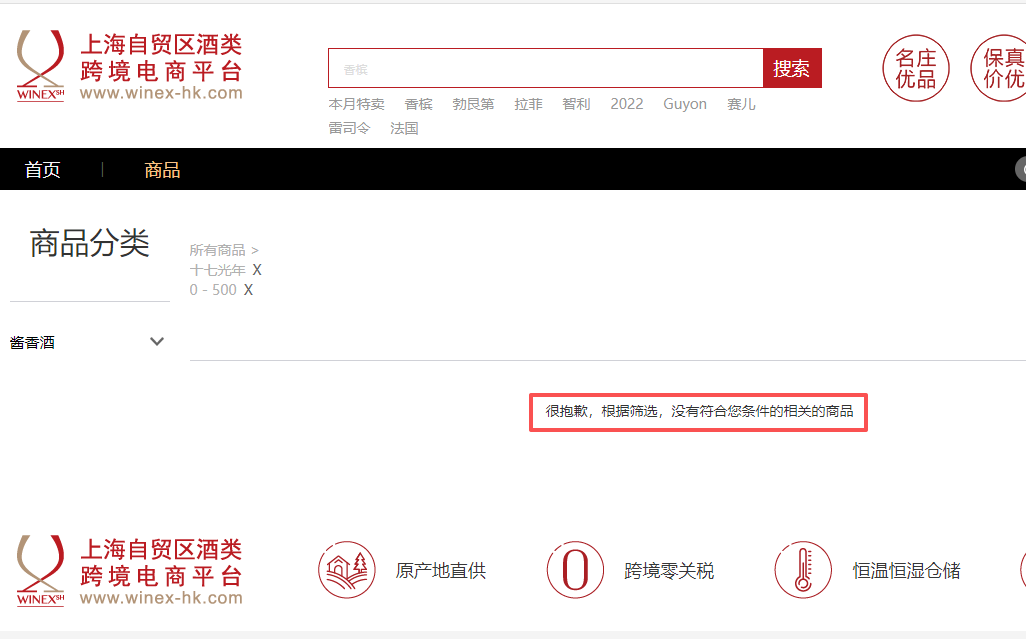Open the 酱香酒 category
The width and height of the screenshot is (1026, 639).
(x=33, y=343)
